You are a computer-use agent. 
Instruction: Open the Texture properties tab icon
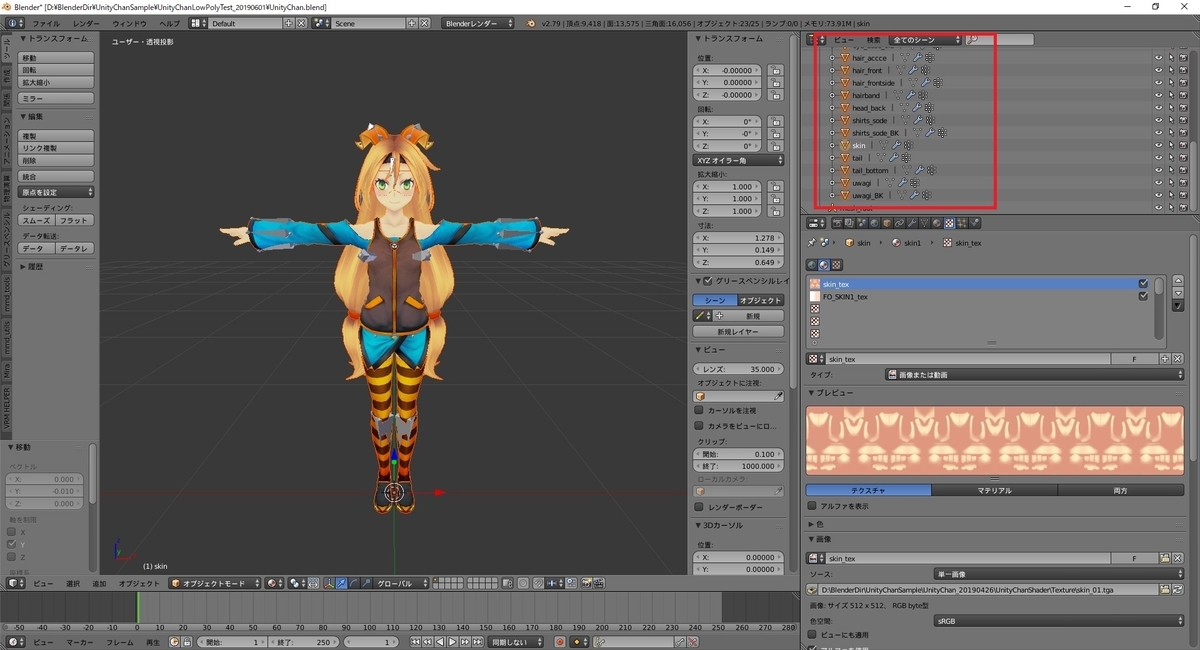[x=949, y=223]
